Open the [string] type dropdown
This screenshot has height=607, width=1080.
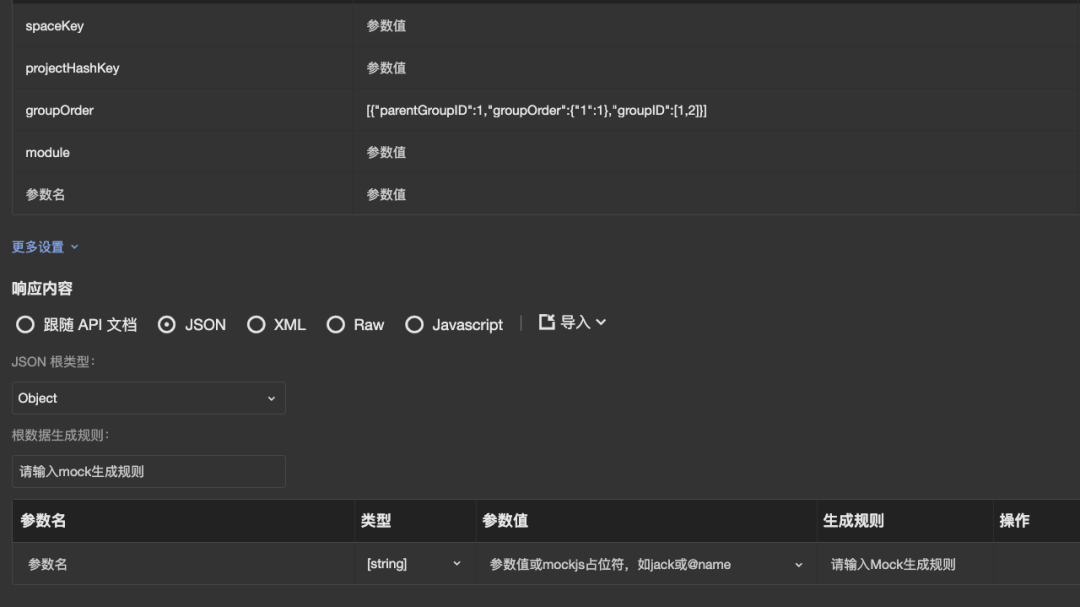(414, 564)
